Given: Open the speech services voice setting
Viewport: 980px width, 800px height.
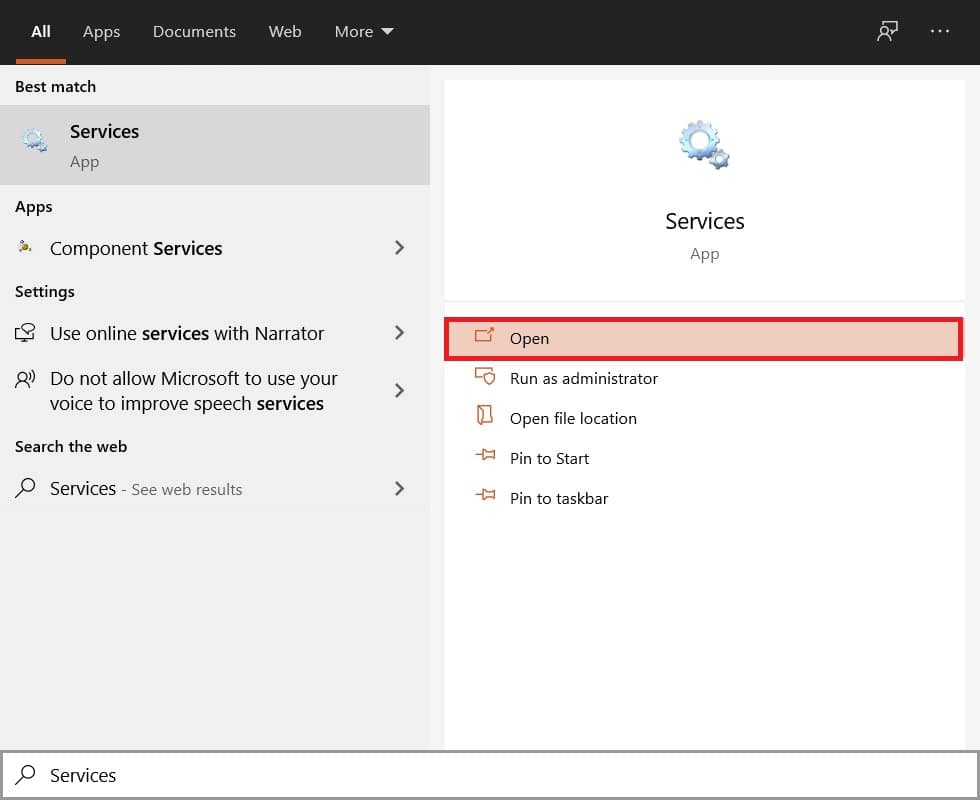Looking at the screenshot, I should tap(193, 391).
